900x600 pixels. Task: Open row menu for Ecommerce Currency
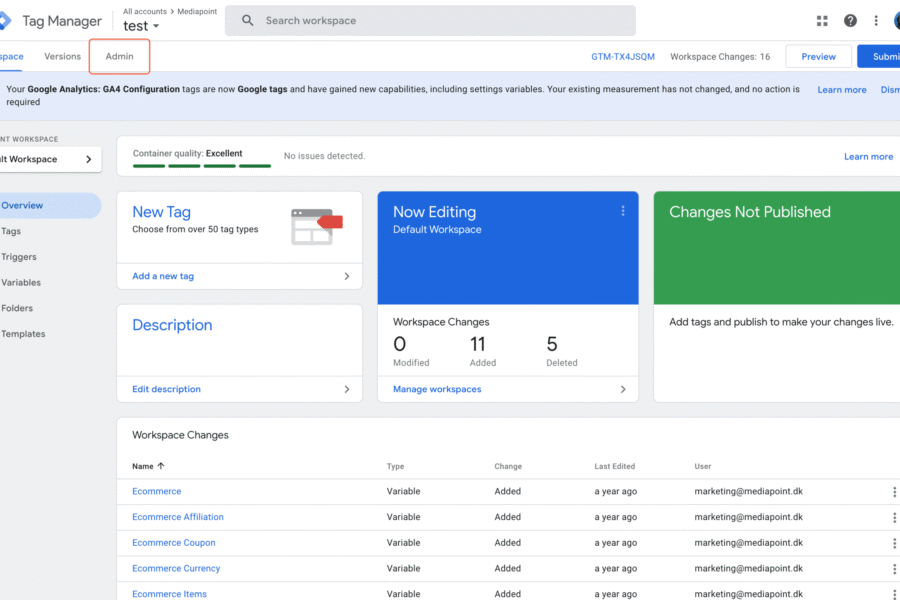coord(894,568)
